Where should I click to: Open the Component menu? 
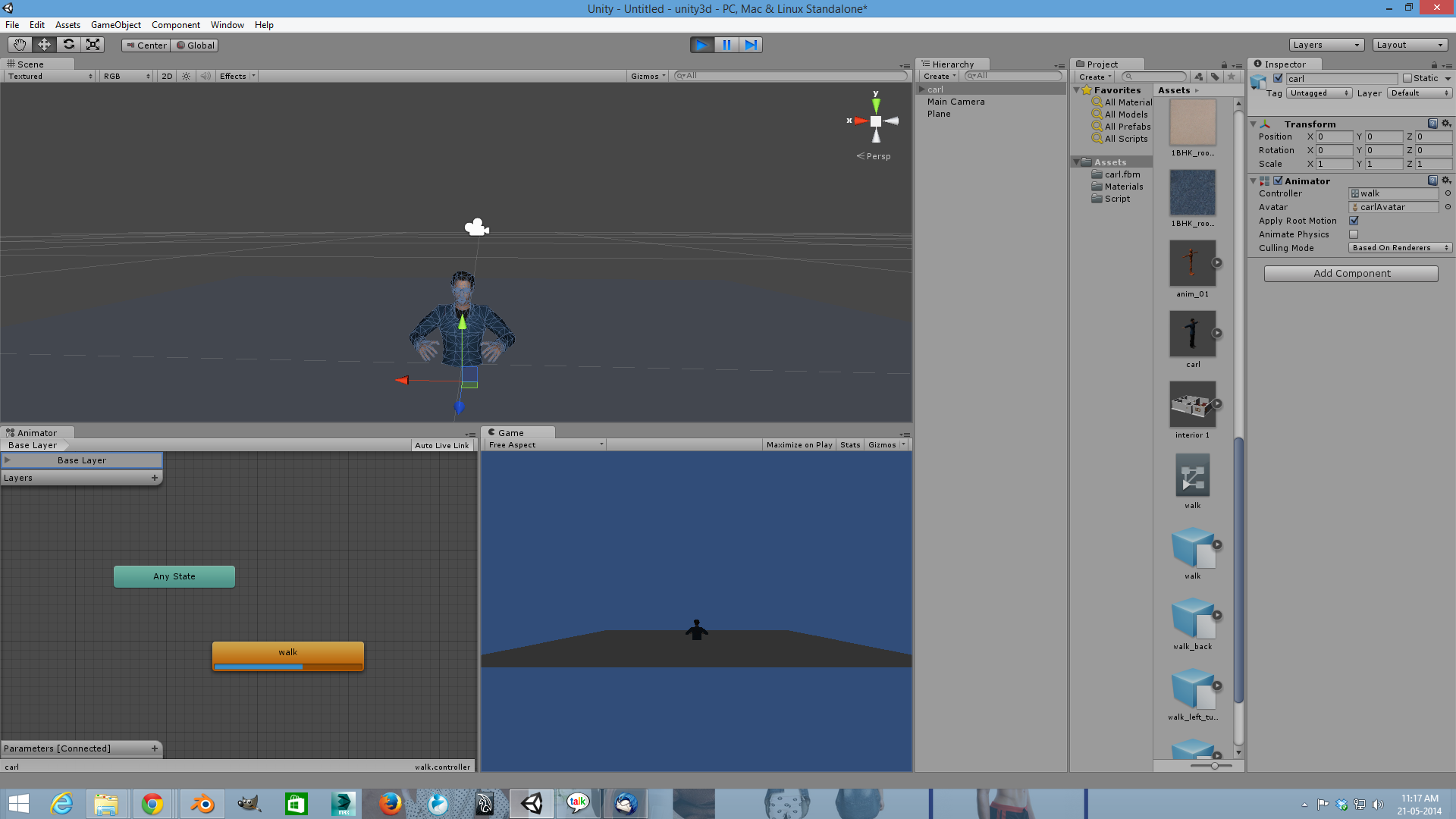(175, 25)
